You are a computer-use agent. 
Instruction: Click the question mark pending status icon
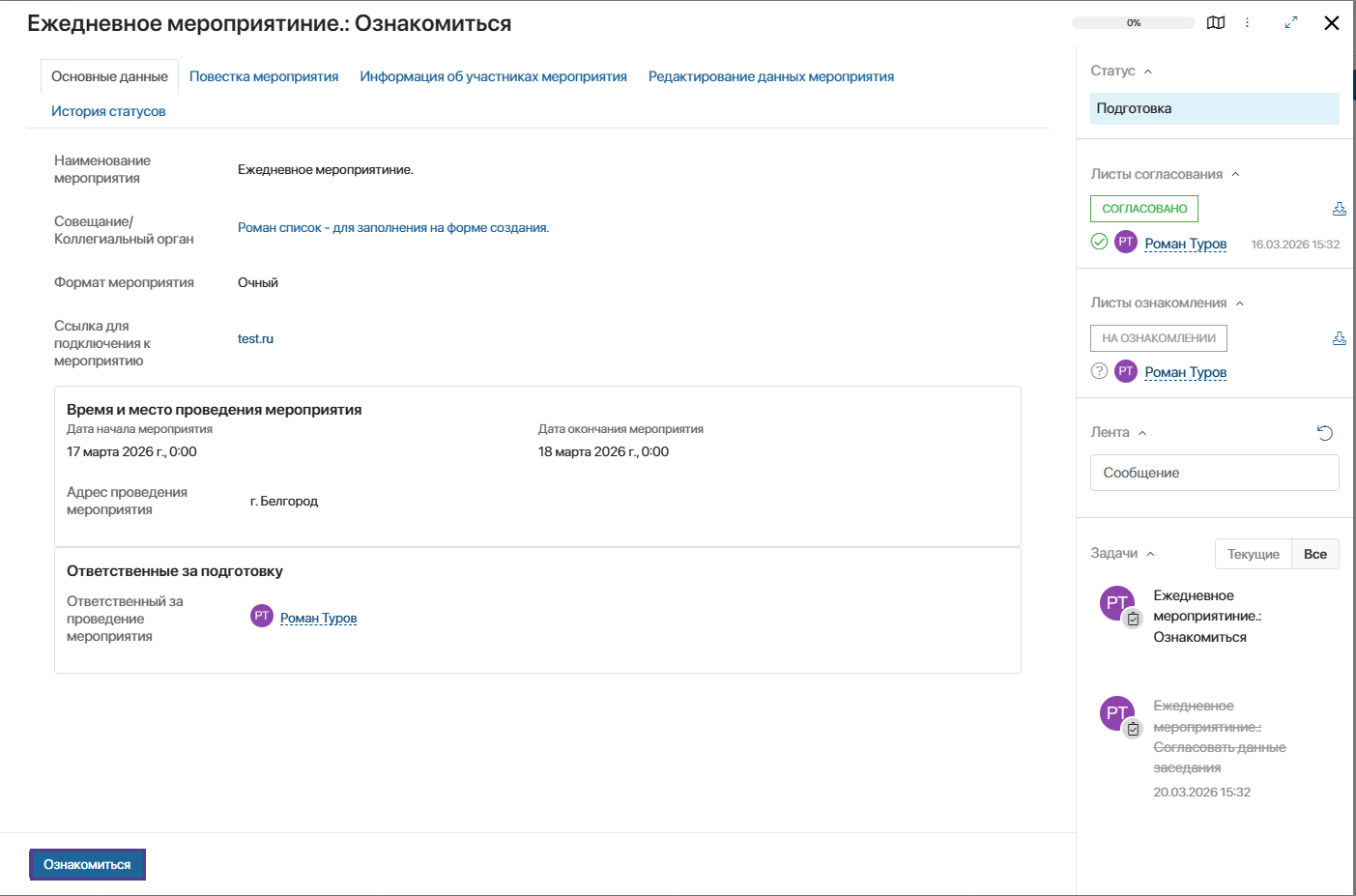click(1099, 371)
